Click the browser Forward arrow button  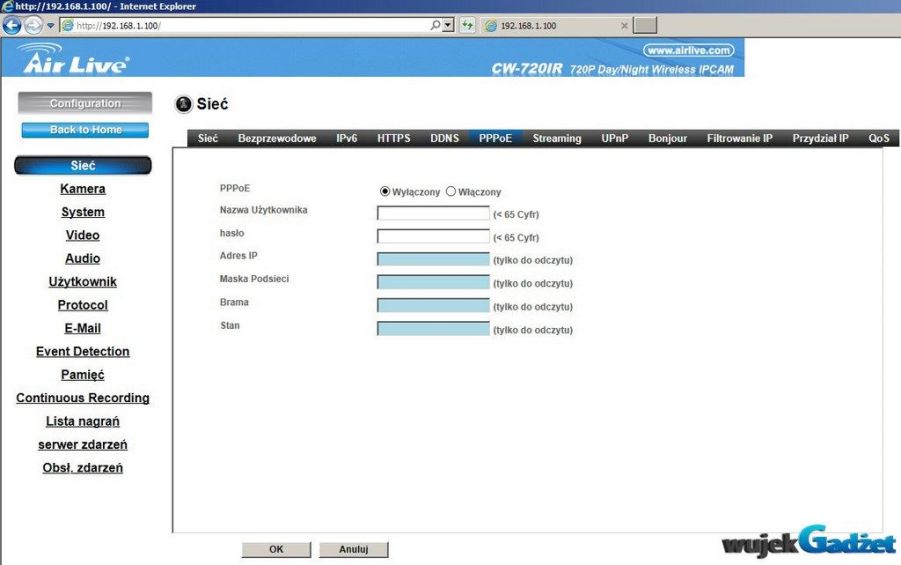click(34, 26)
